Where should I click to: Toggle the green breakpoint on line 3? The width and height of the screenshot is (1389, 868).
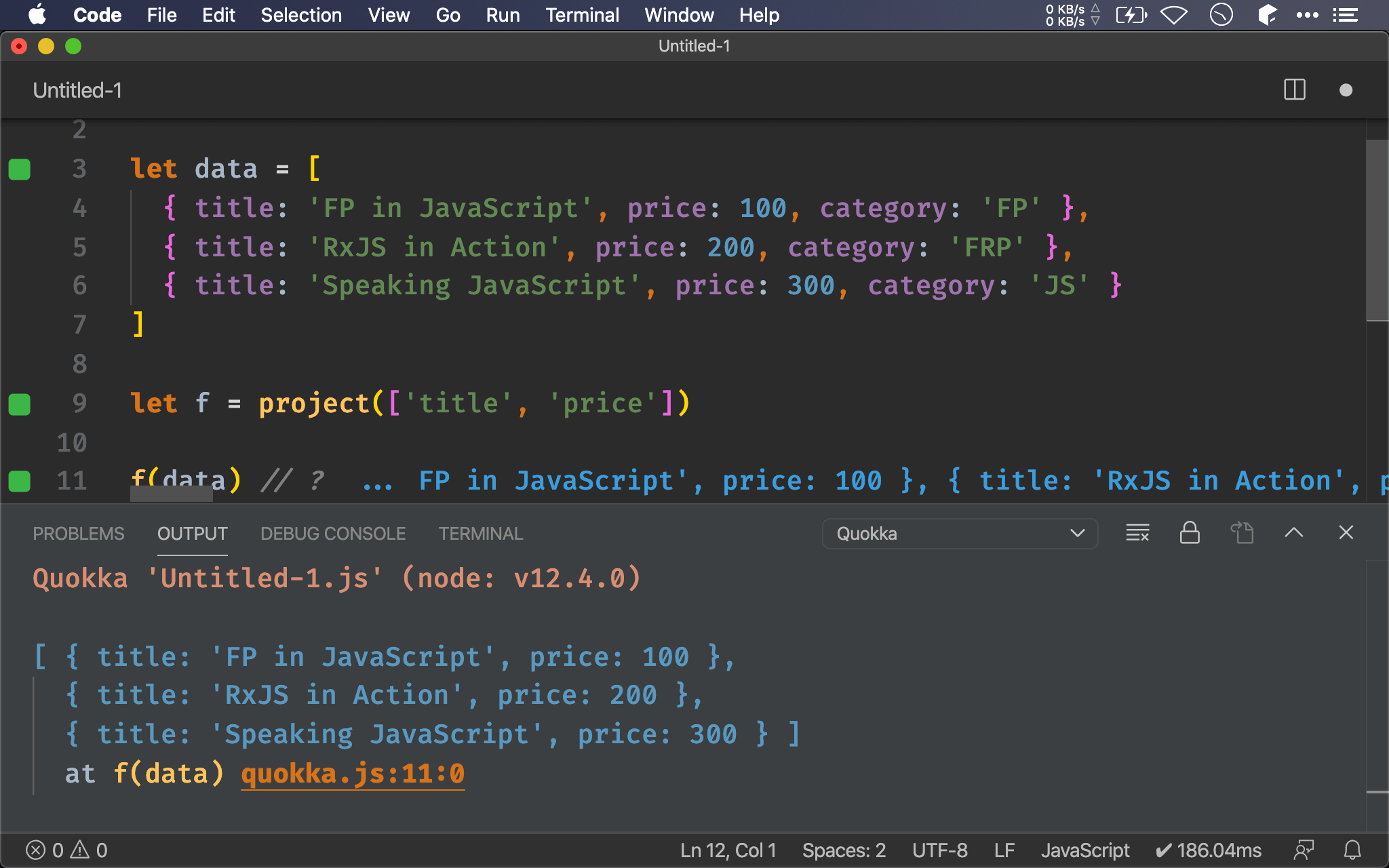(20, 168)
